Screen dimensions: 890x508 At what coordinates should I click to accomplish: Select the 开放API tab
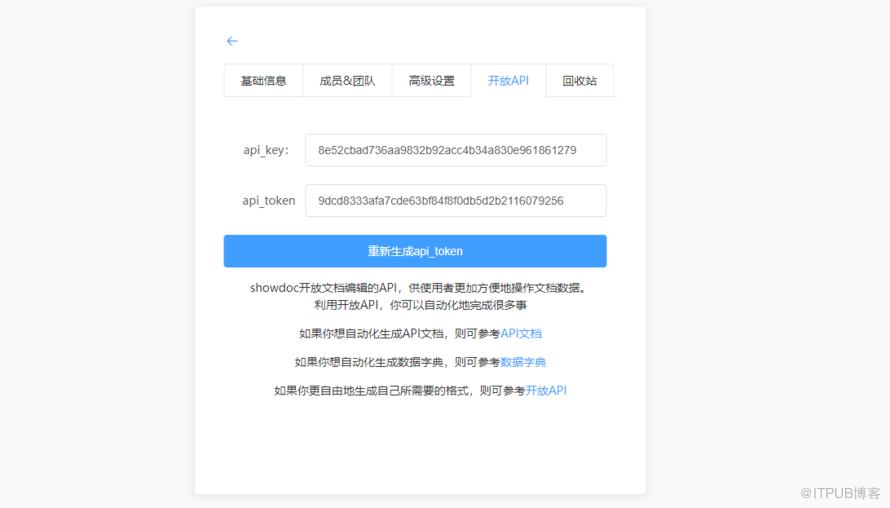(509, 81)
